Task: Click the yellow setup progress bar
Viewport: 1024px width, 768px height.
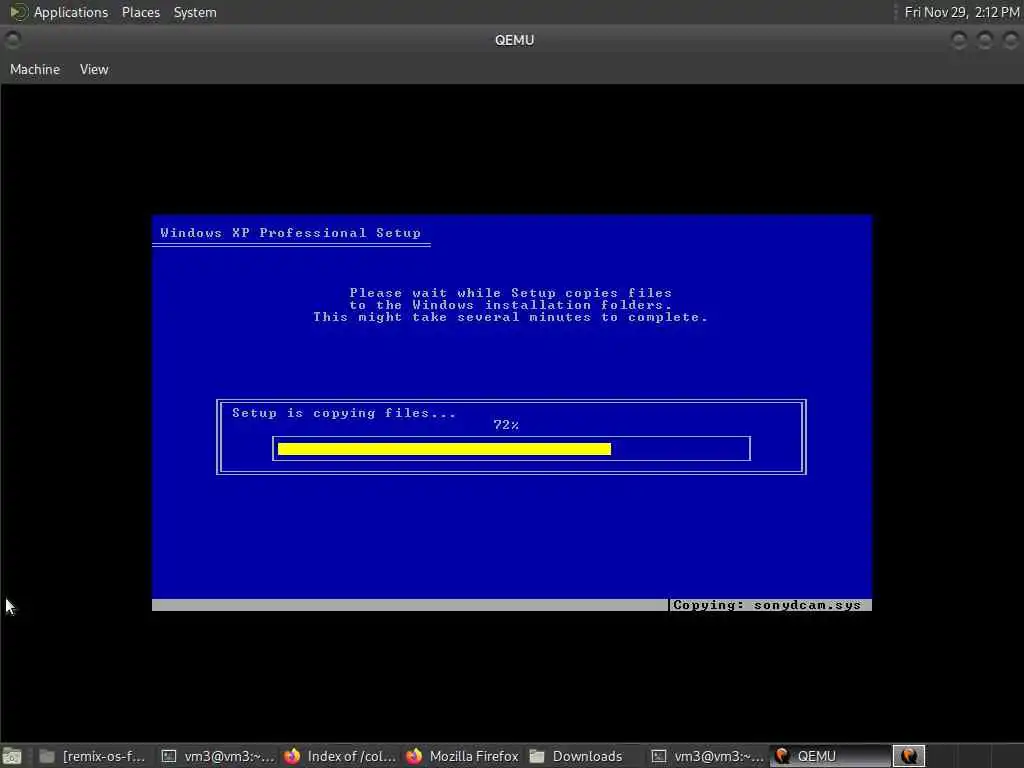Action: point(444,449)
